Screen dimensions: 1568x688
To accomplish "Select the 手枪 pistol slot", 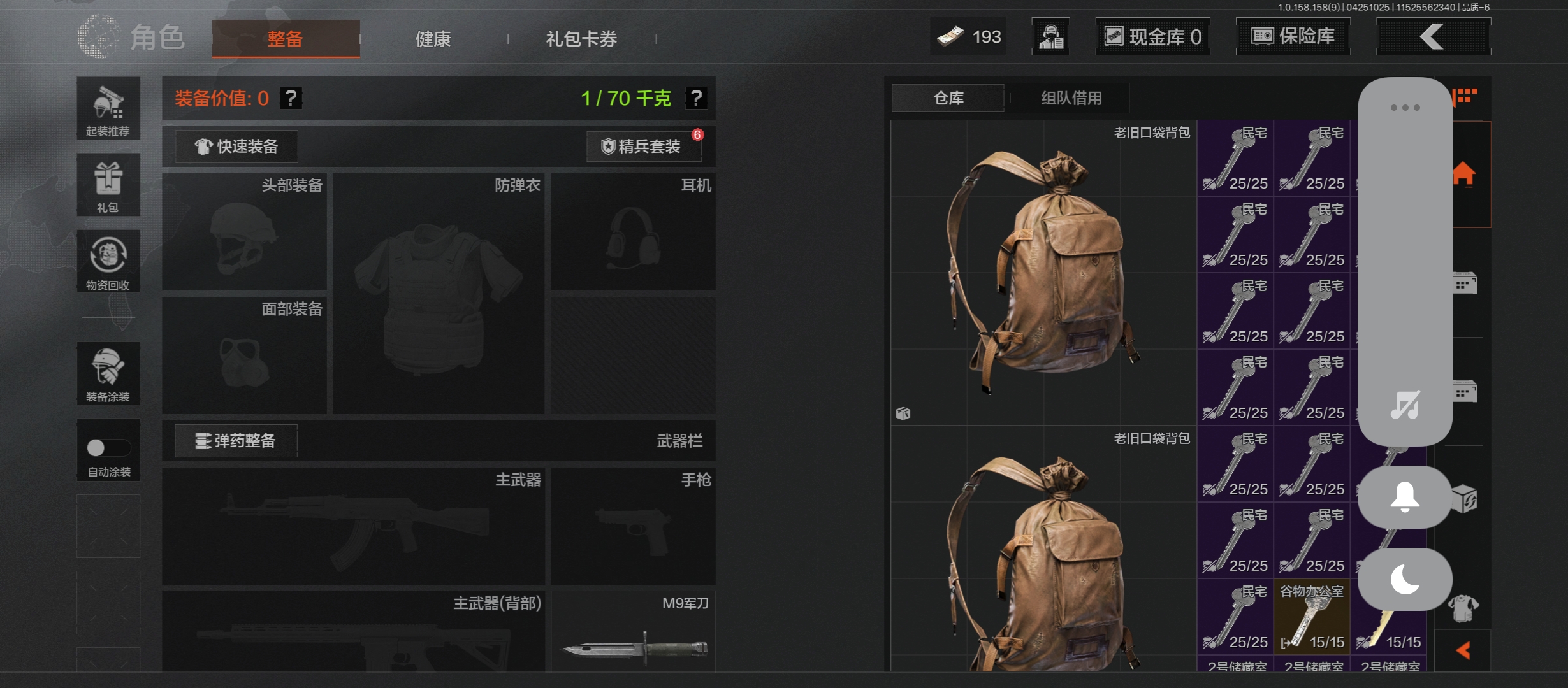I will click(634, 526).
